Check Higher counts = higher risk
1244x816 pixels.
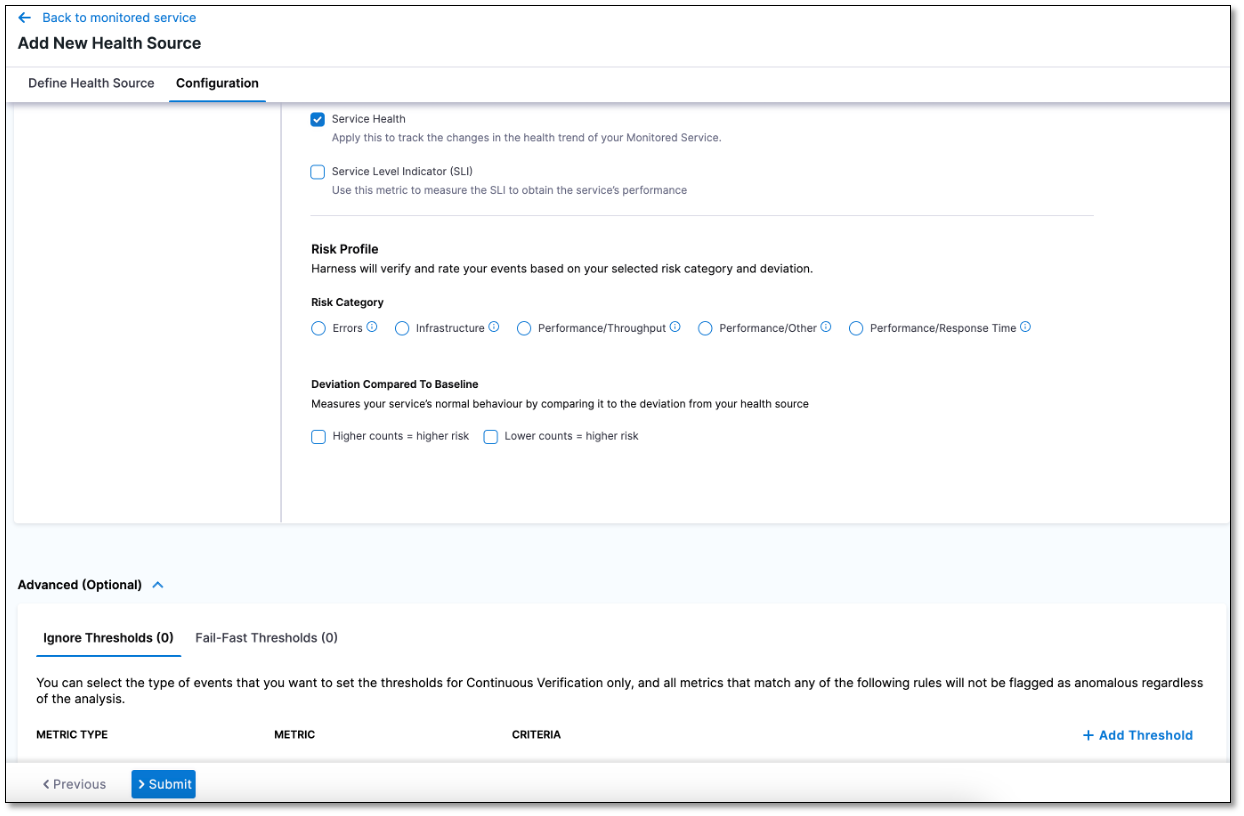(319, 437)
